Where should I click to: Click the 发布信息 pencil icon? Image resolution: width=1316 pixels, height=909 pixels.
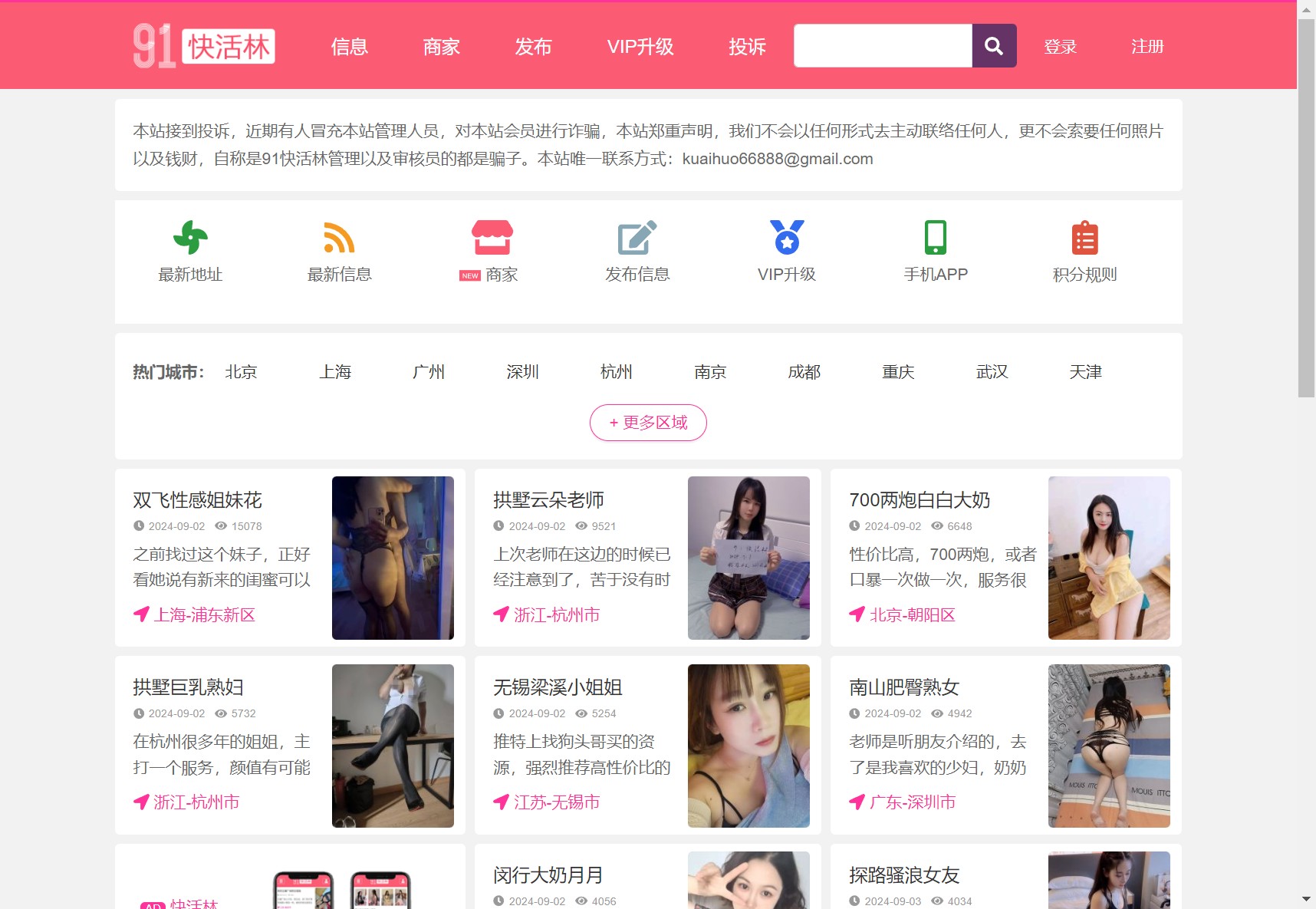click(637, 238)
